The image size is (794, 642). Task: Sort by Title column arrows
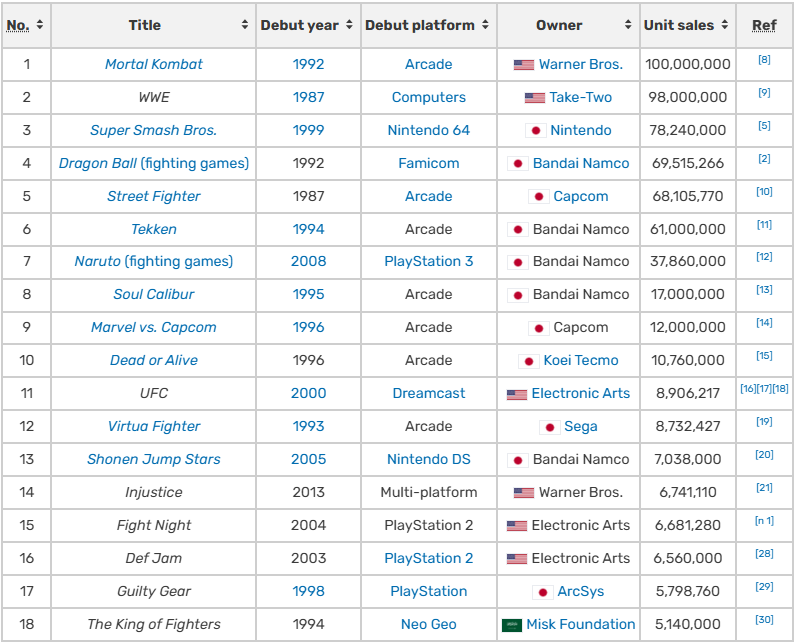pos(245,25)
